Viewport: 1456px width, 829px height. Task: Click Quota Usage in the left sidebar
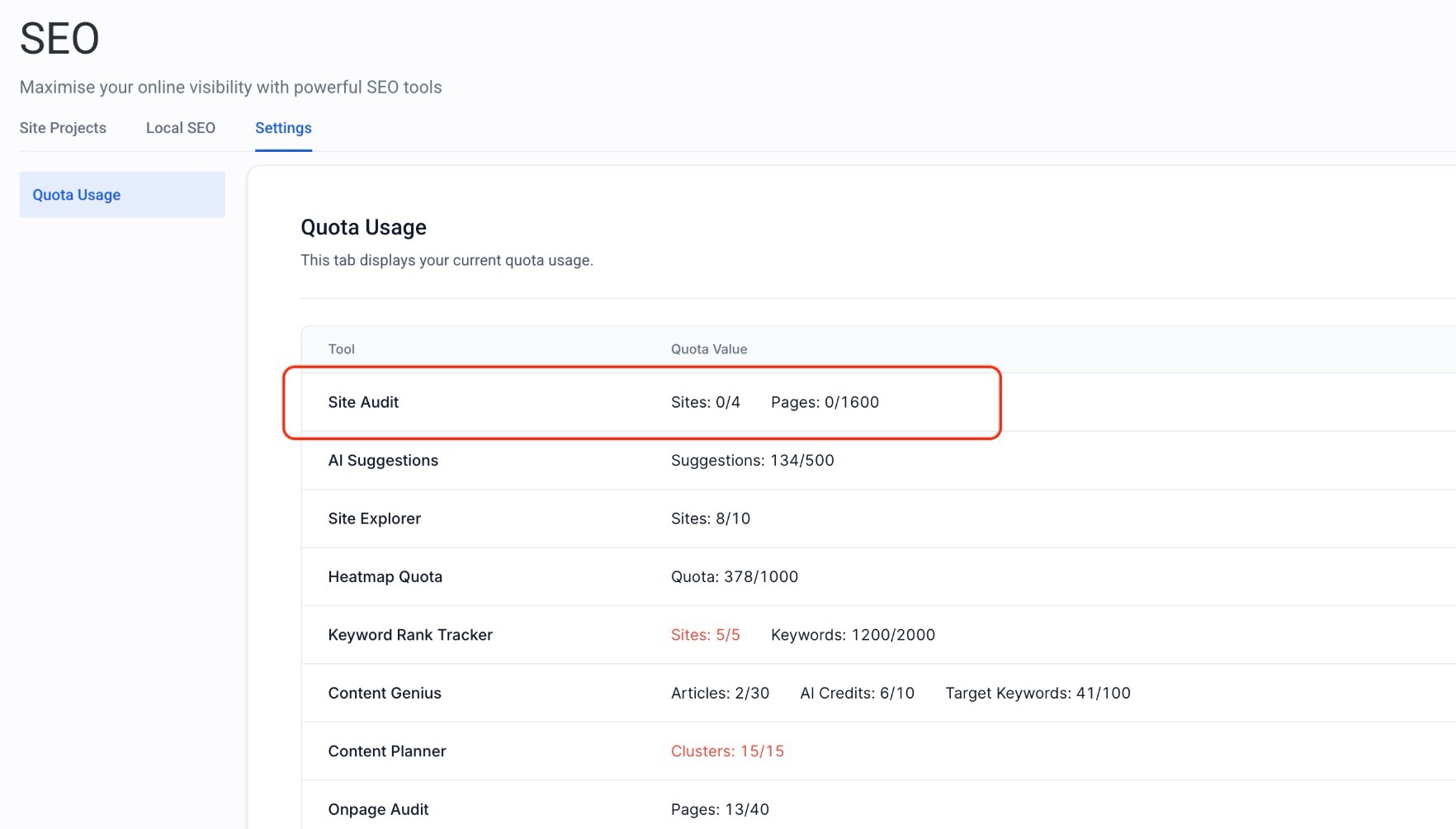pos(77,195)
